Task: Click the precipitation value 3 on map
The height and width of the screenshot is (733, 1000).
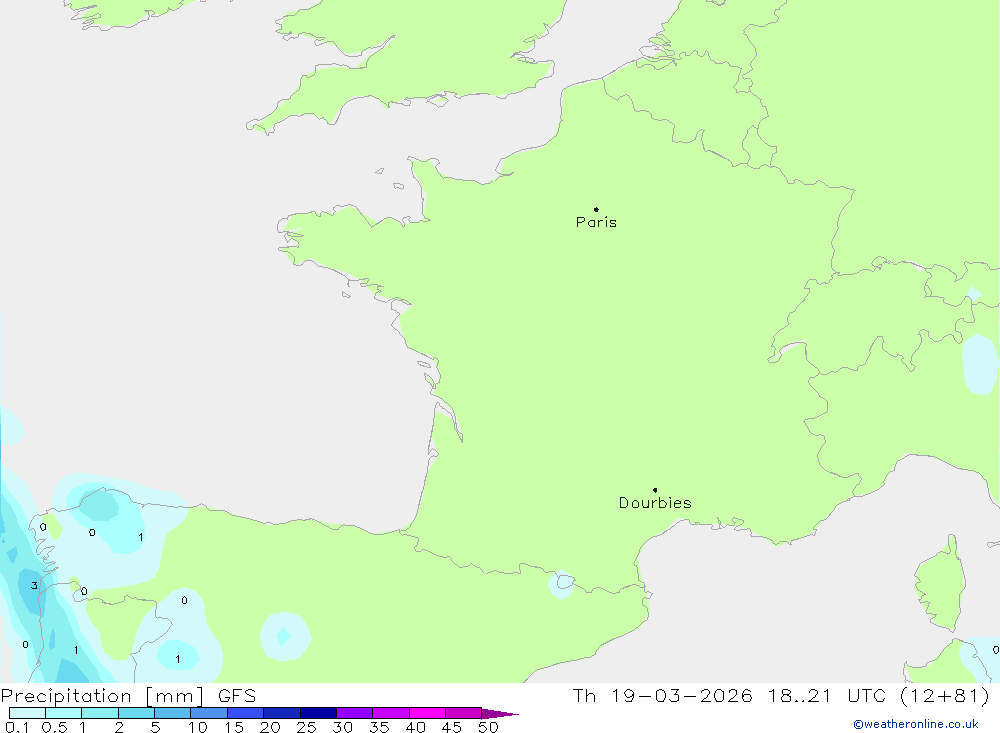Action: [x=34, y=586]
